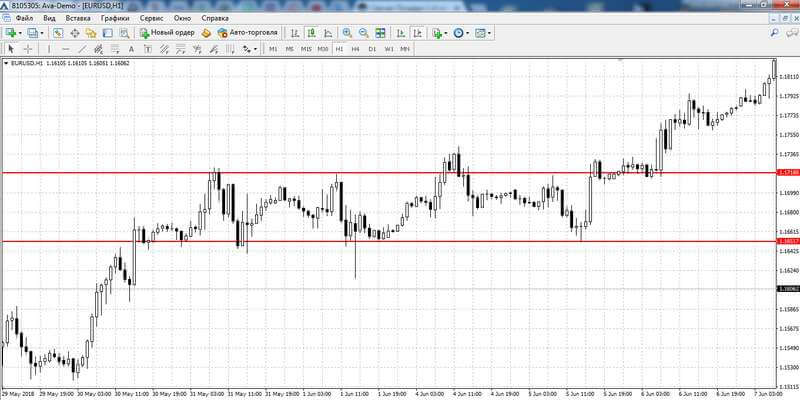Click the Zoom In magnifier icon
The width and height of the screenshot is (800, 400).
pos(347,33)
